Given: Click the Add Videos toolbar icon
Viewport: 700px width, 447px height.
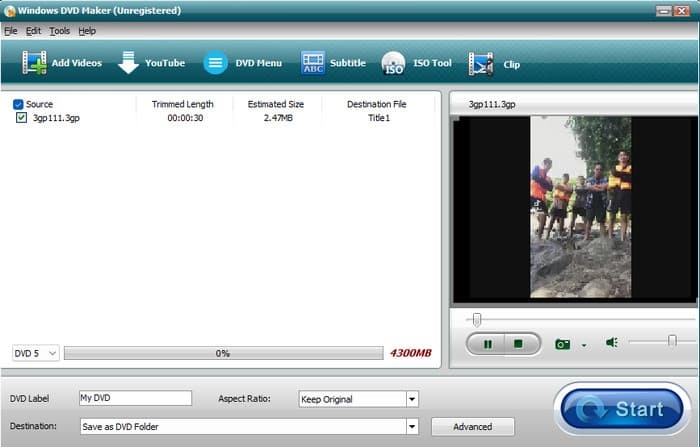Looking at the screenshot, I should 34,63.
